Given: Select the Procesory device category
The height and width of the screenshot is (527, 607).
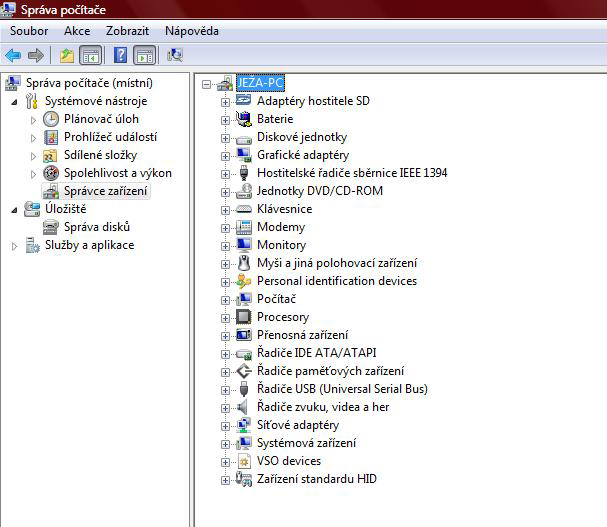Looking at the screenshot, I should pos(283,317).
